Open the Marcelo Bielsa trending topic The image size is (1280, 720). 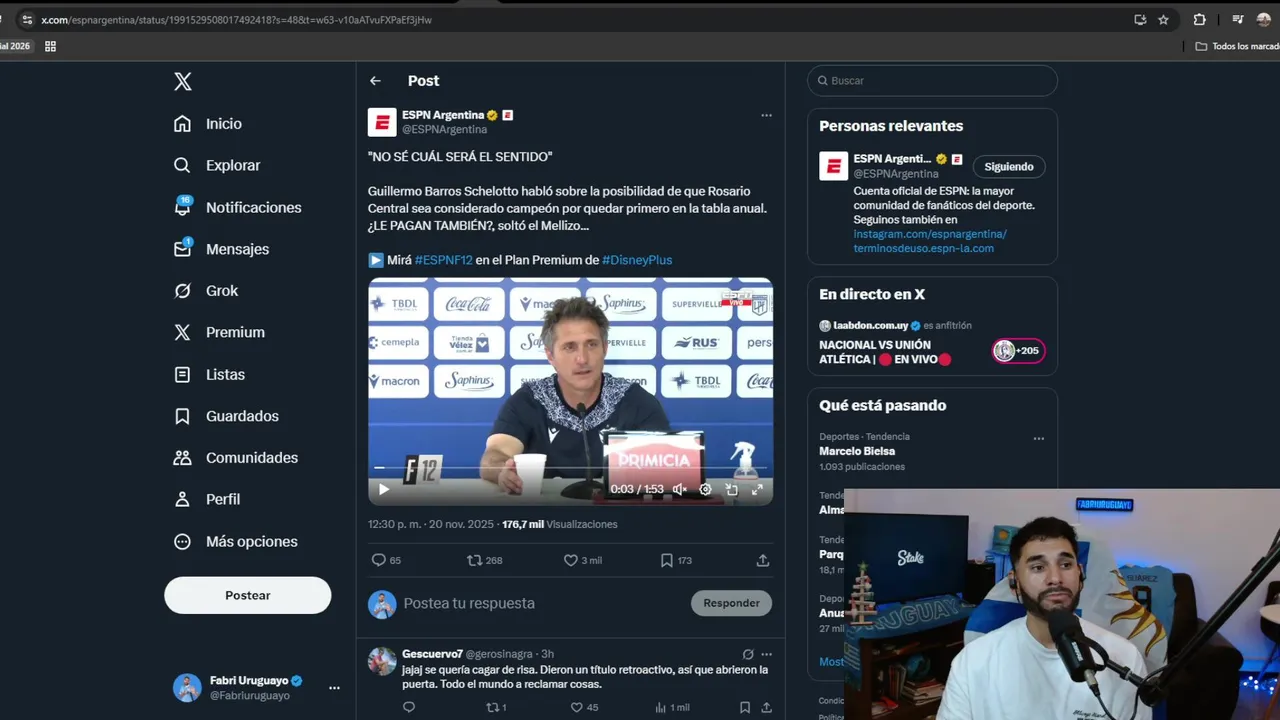(857, 451)
